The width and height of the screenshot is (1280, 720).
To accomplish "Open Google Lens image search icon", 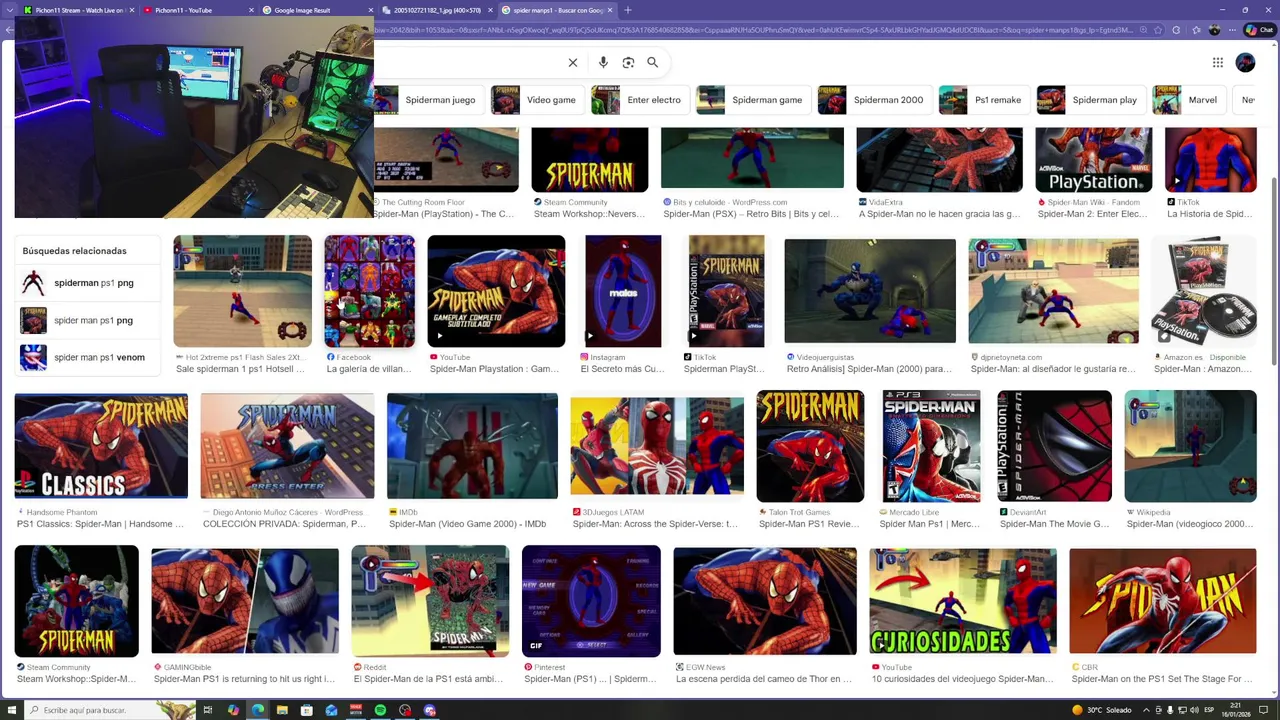I will [628, 62].
